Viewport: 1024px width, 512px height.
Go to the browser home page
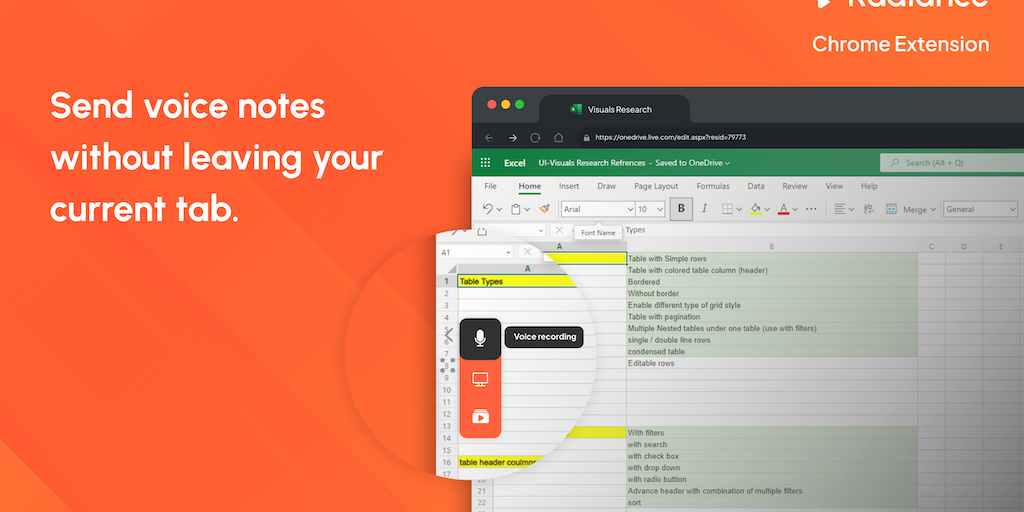558,137
